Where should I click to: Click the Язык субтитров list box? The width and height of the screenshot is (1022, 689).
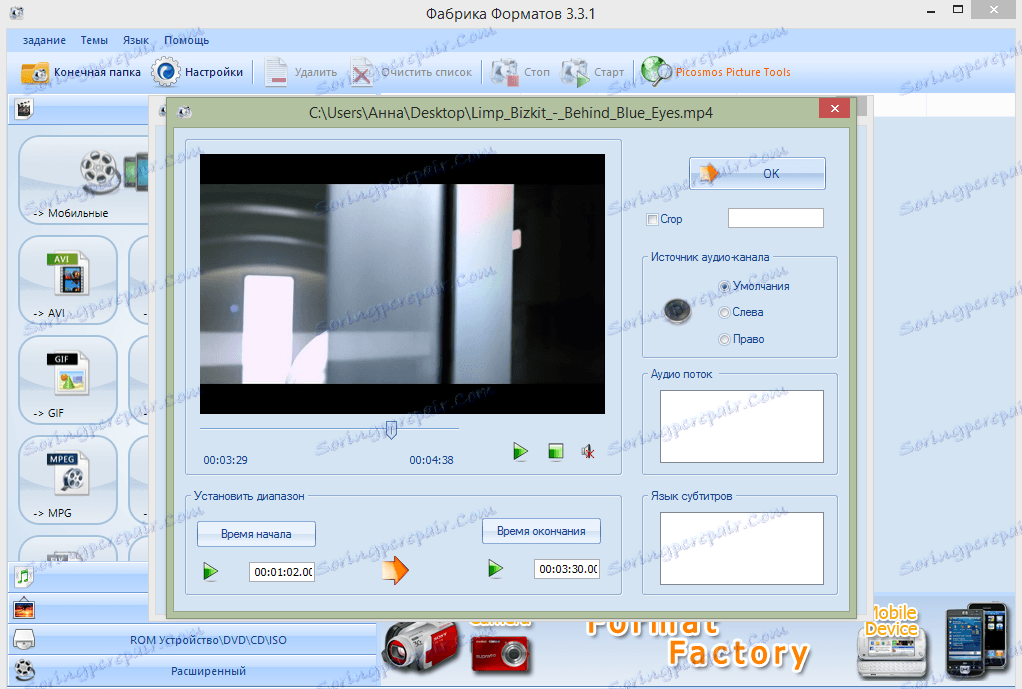point(742,548)
